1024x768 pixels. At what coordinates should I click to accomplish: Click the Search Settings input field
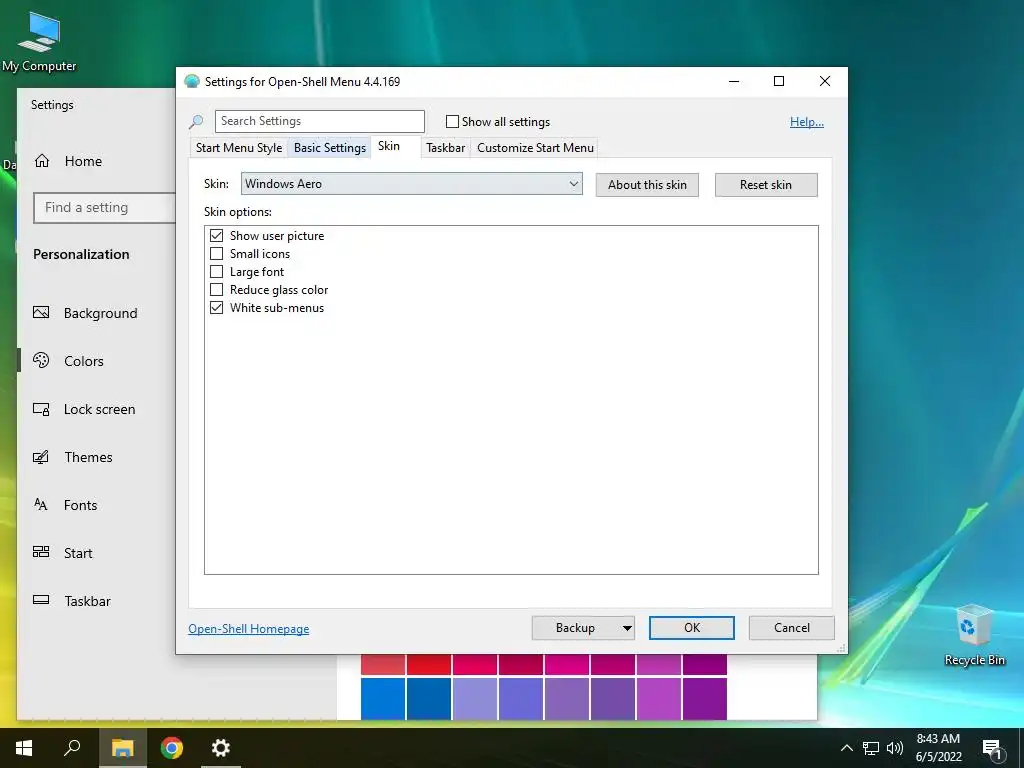(320, 121)
